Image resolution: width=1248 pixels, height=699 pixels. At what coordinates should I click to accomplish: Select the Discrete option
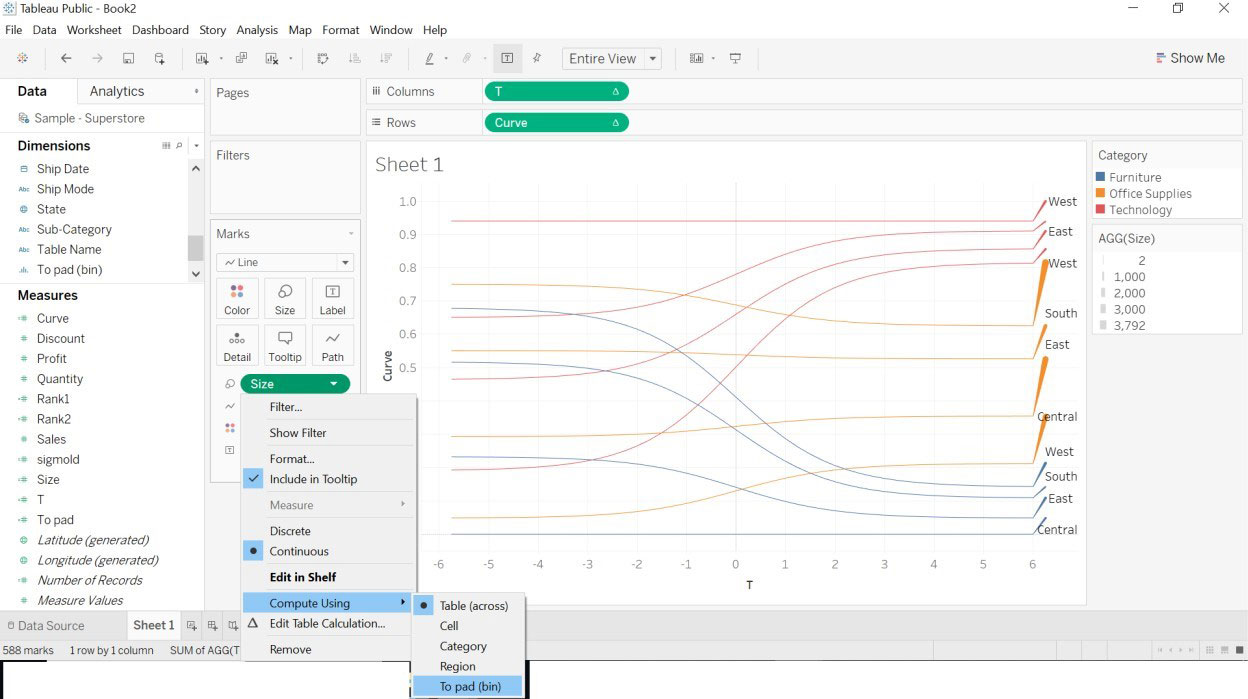[x=290, y=531]
